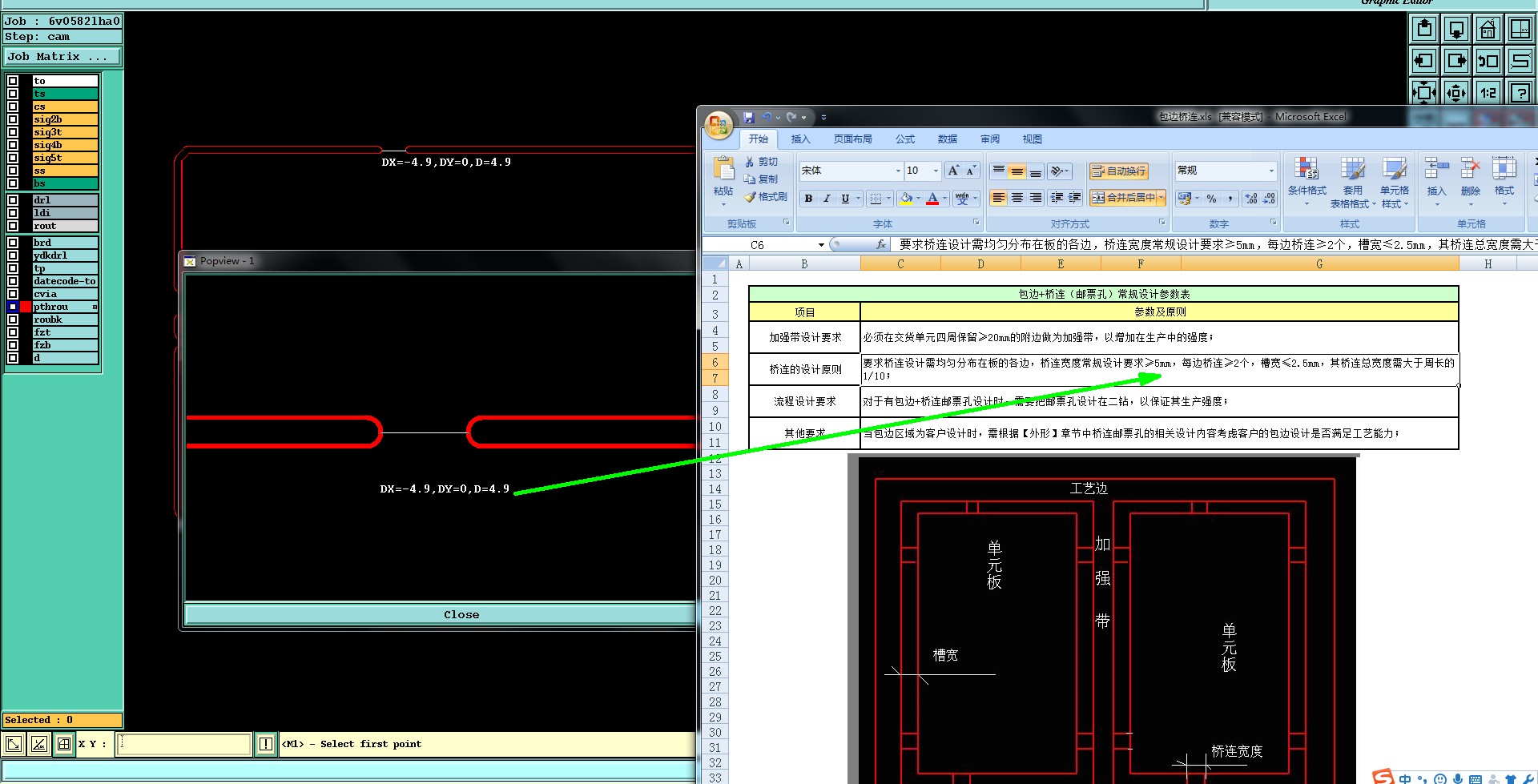
Task: Click the zoom-out outward arrows icon
Action: pyautogui.click(x=1456, y=92)
